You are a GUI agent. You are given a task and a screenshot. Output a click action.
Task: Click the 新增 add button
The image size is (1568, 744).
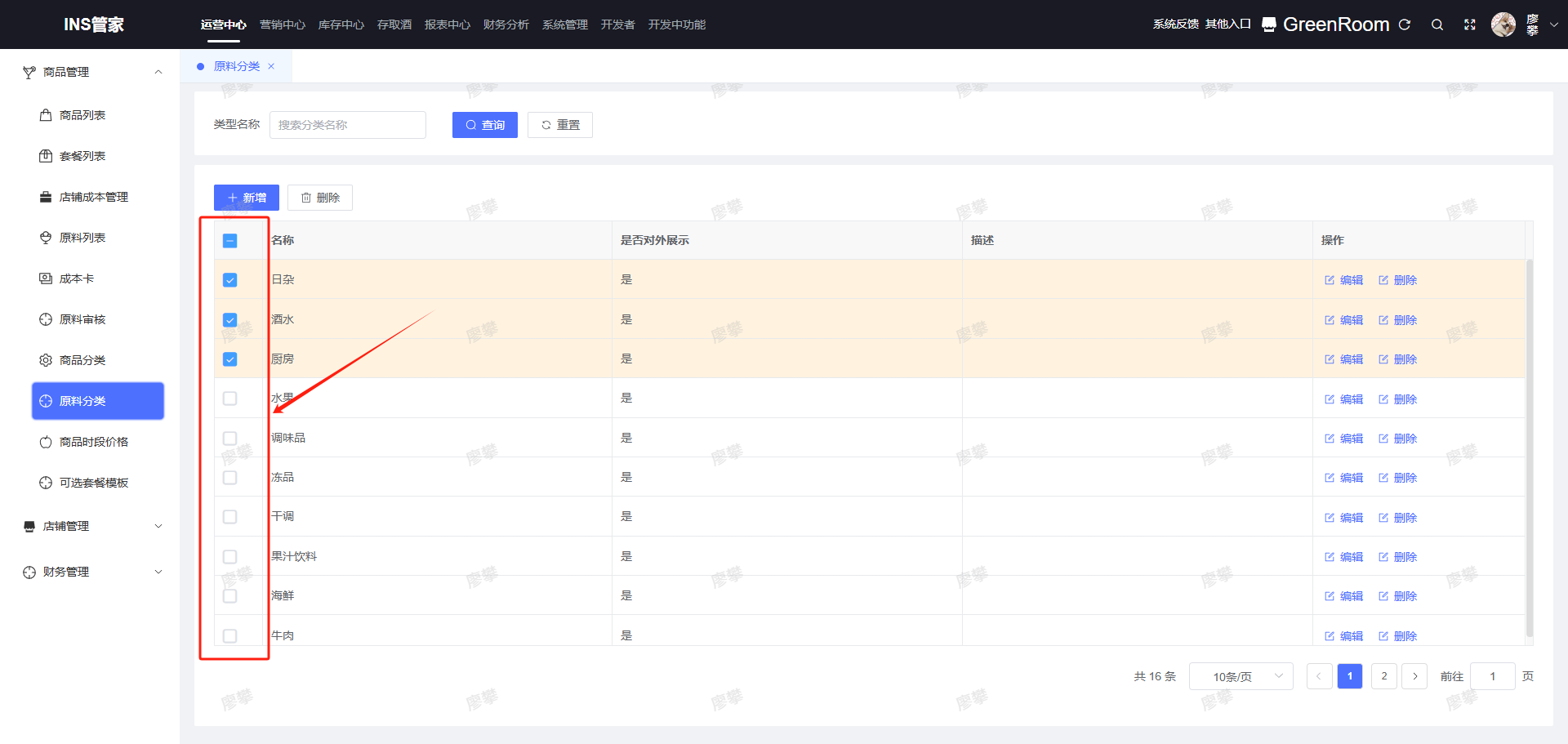pos(247,198)
